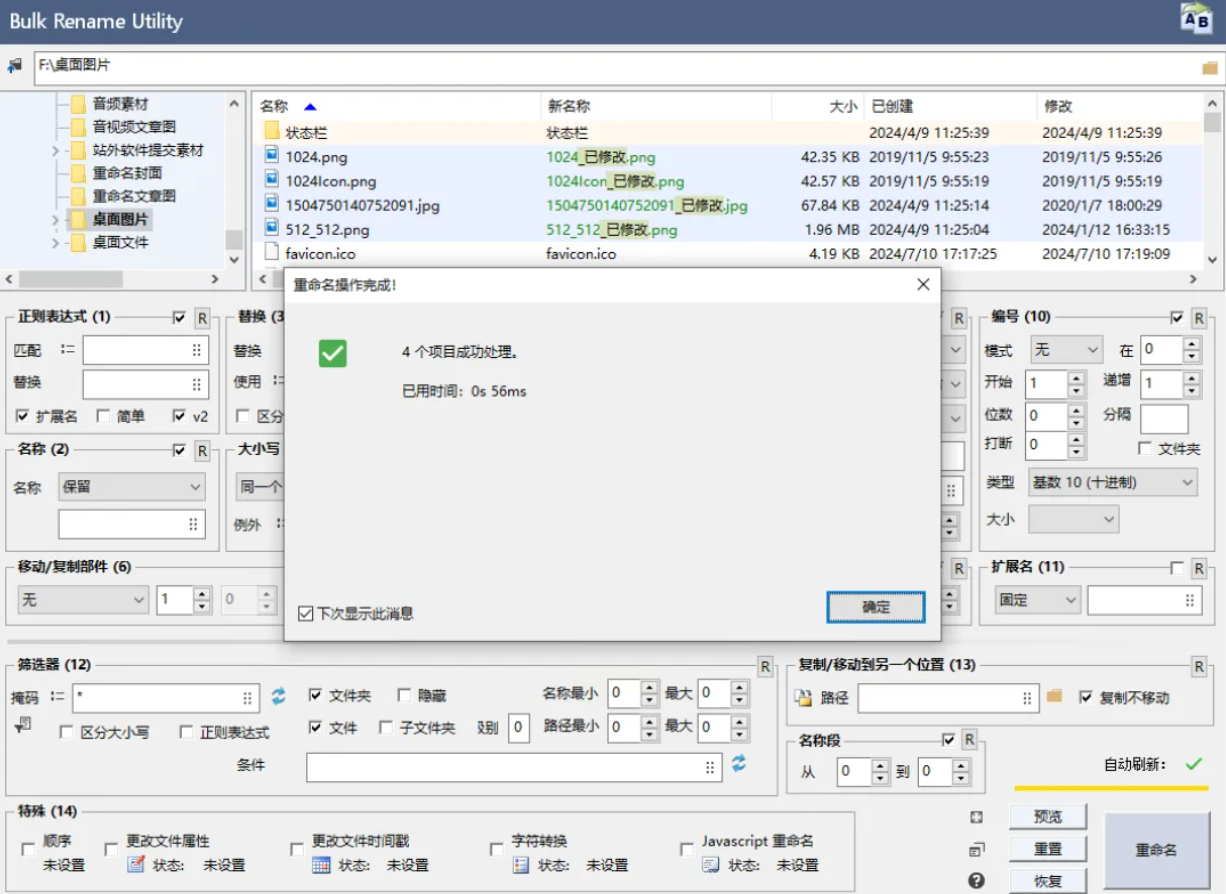
Task: Open the numbering type dropdown 基数 10
Action: click(x=1112, y=482)
